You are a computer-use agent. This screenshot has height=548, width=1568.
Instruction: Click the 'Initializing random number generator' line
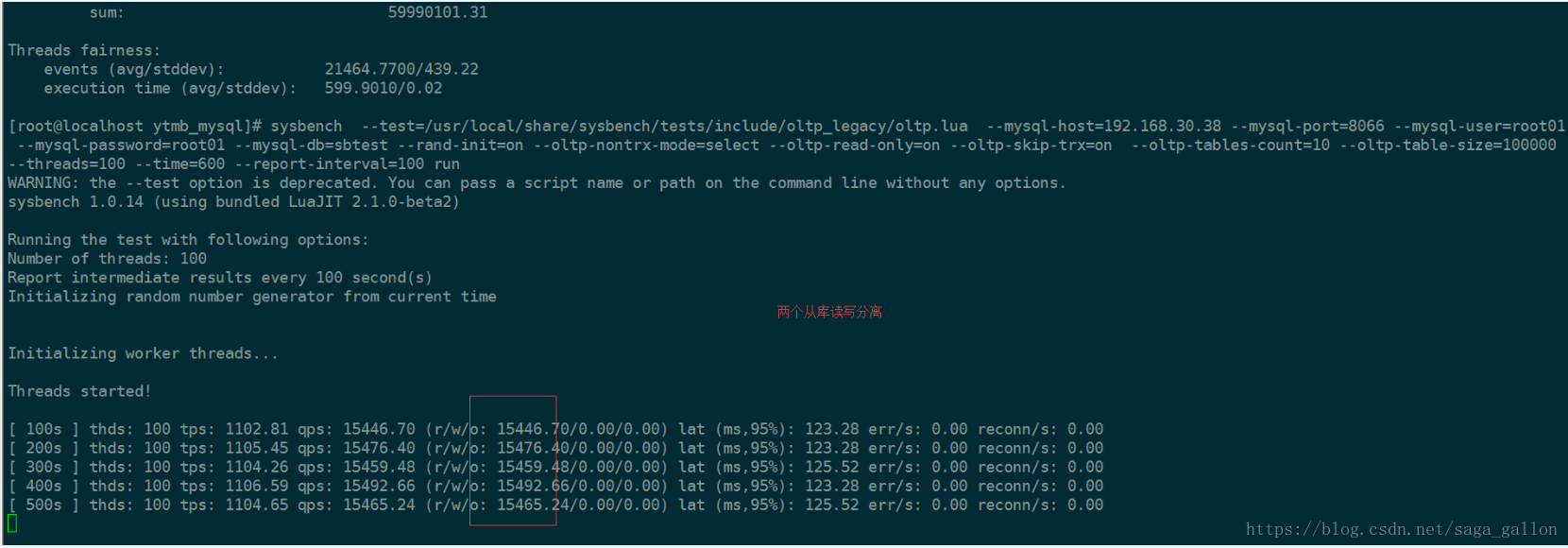point(252,296)
